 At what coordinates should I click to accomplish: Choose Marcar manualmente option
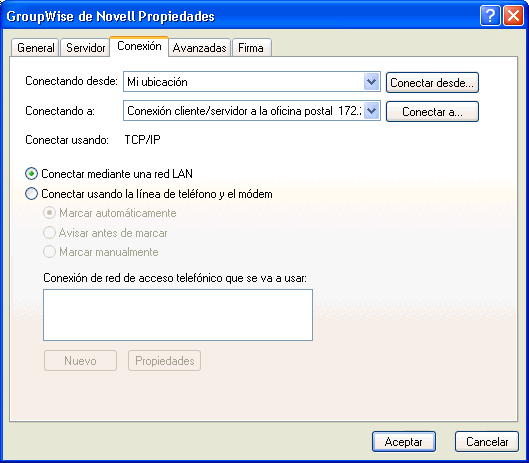coord(101,252)
